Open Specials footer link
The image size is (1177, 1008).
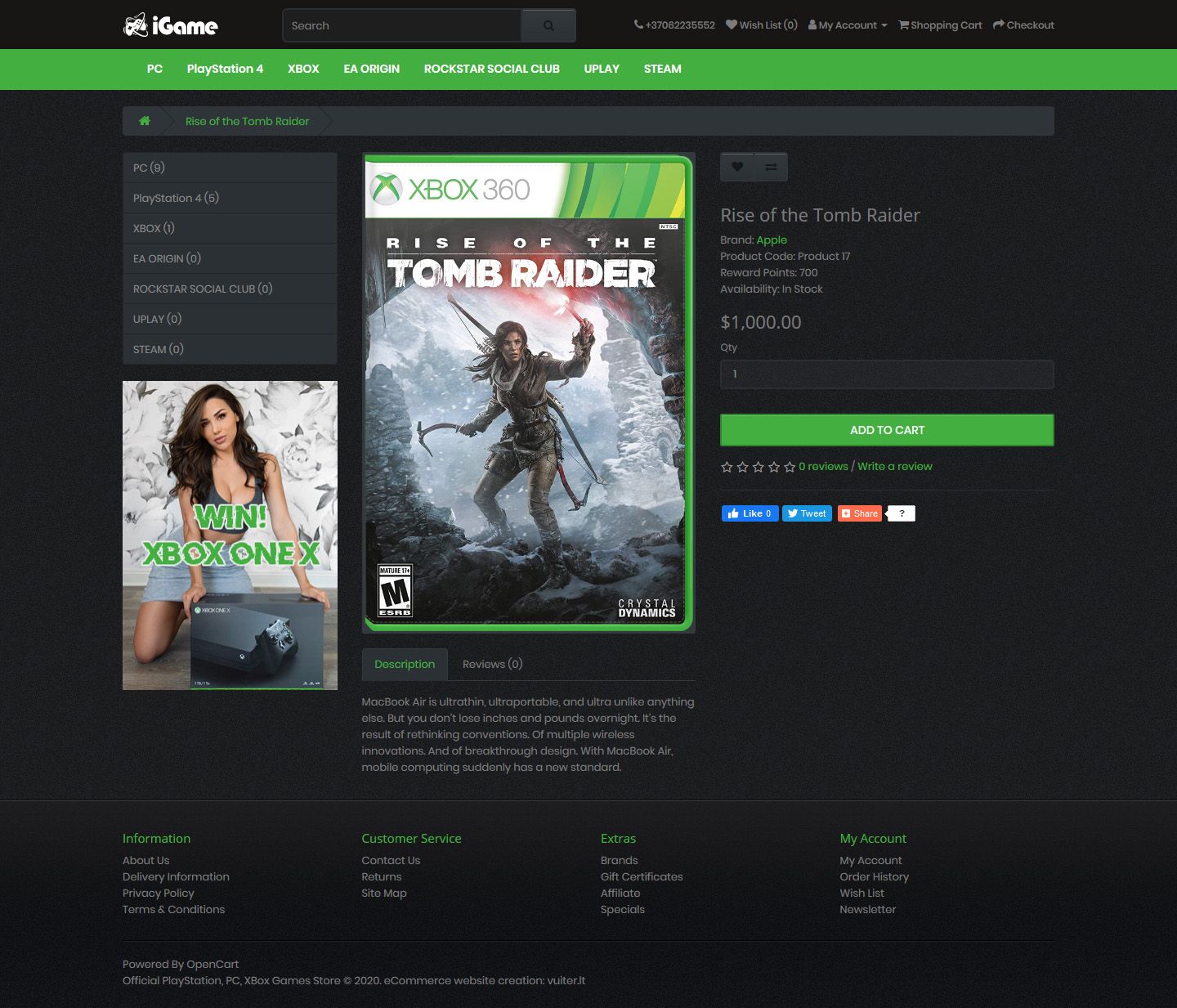[x=623, y=909]
